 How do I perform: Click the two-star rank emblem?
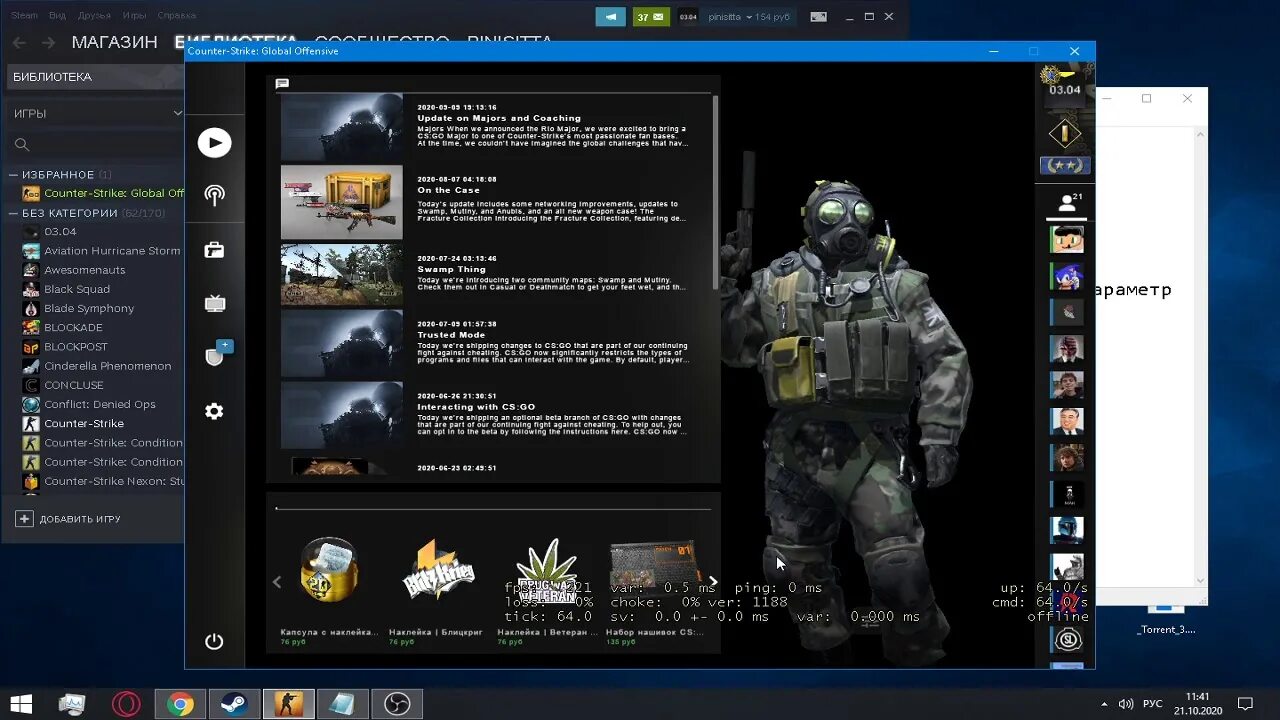point(1065,165)
